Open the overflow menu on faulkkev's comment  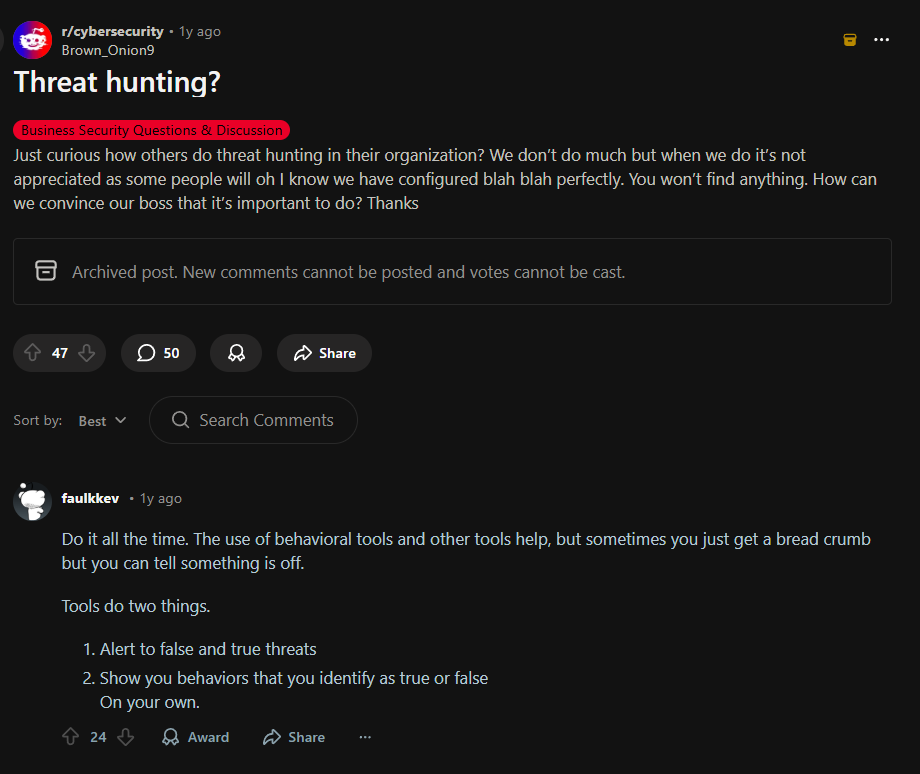(x=365, y=737)
